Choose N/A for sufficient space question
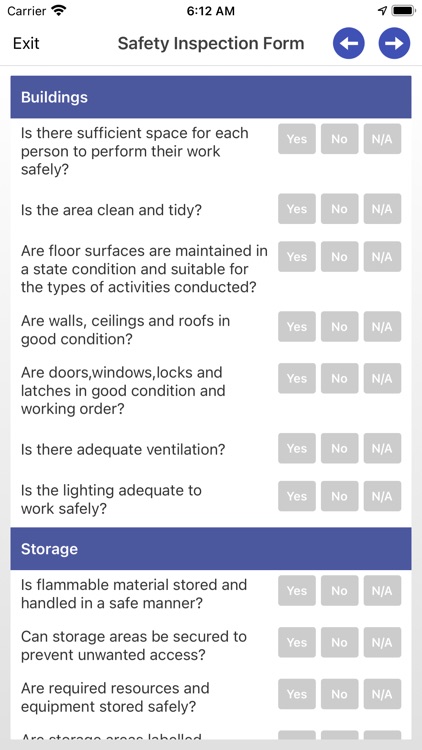Viewport: 422px width, 750px height. pos(382,139)
